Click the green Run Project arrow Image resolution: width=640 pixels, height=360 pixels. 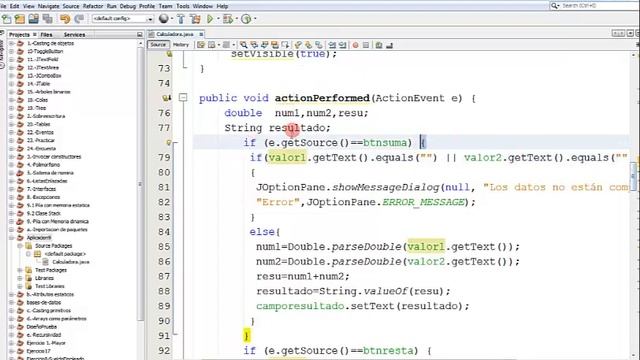210,19
